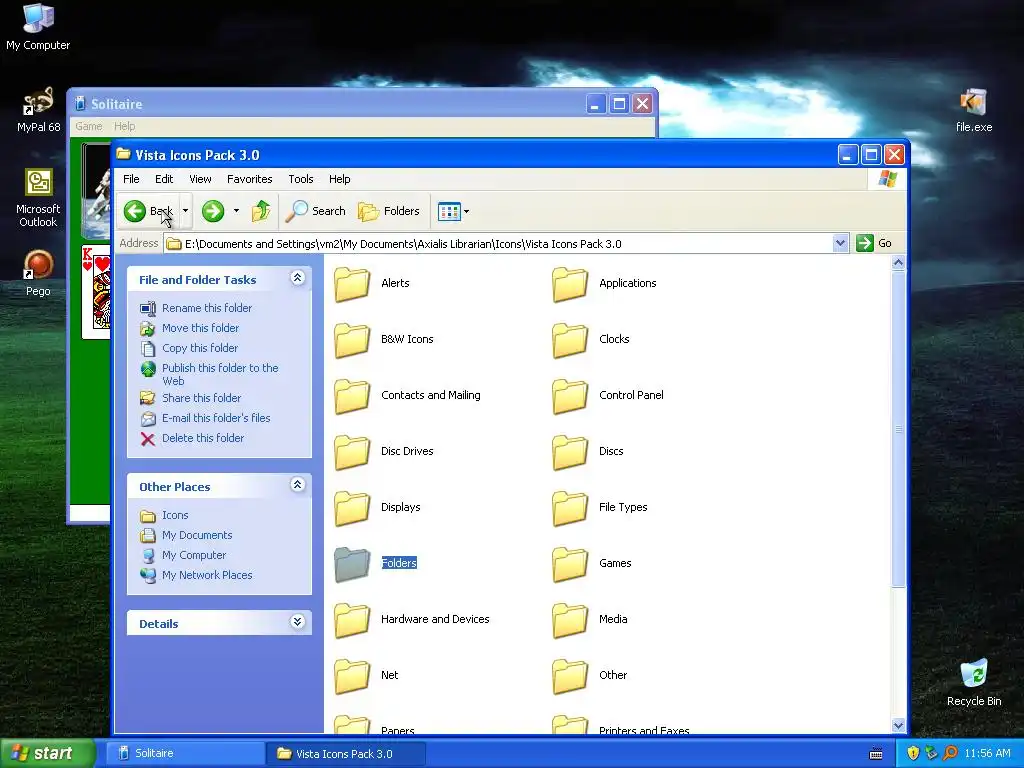
Task: Open the Favorites menu
Action: point(249,179)
